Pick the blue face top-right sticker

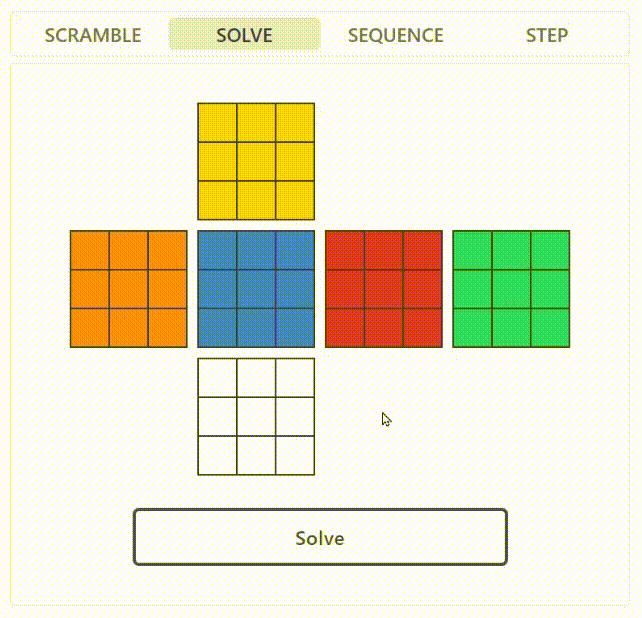pos(295,250)
